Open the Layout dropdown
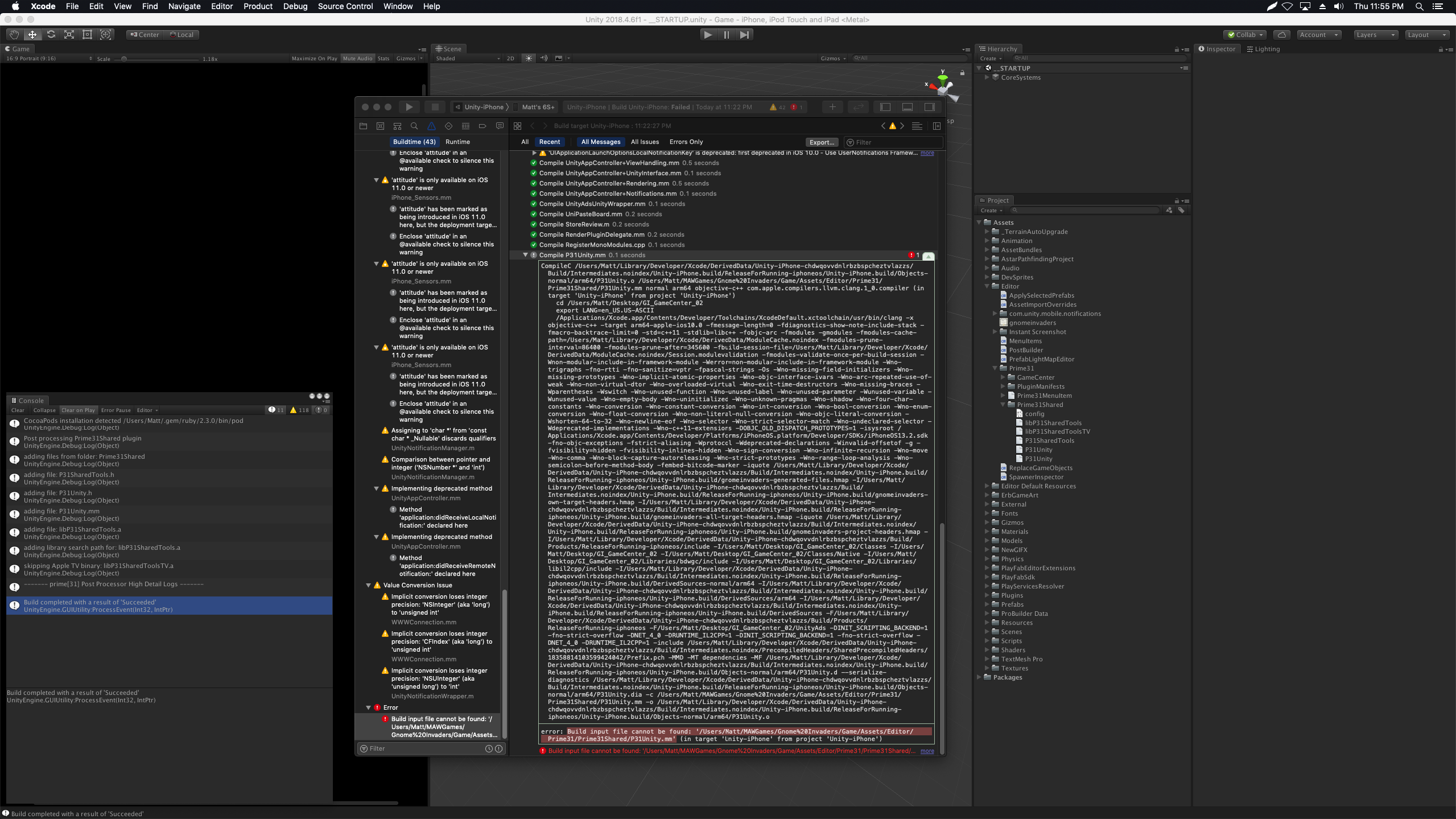The image size is (1456, 819). click(x=1426, y=35)
